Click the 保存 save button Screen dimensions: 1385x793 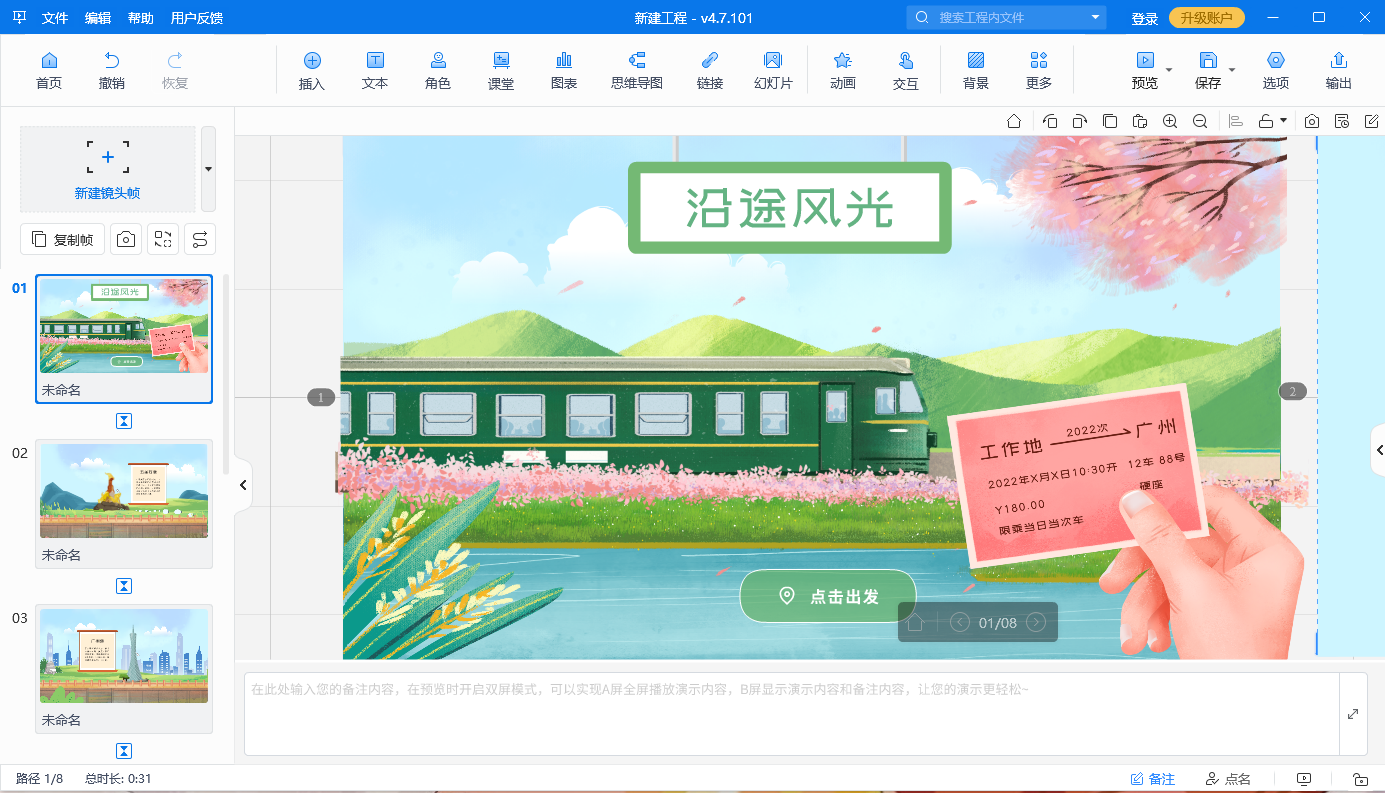pyautogui.click(x=1208, y=71)
